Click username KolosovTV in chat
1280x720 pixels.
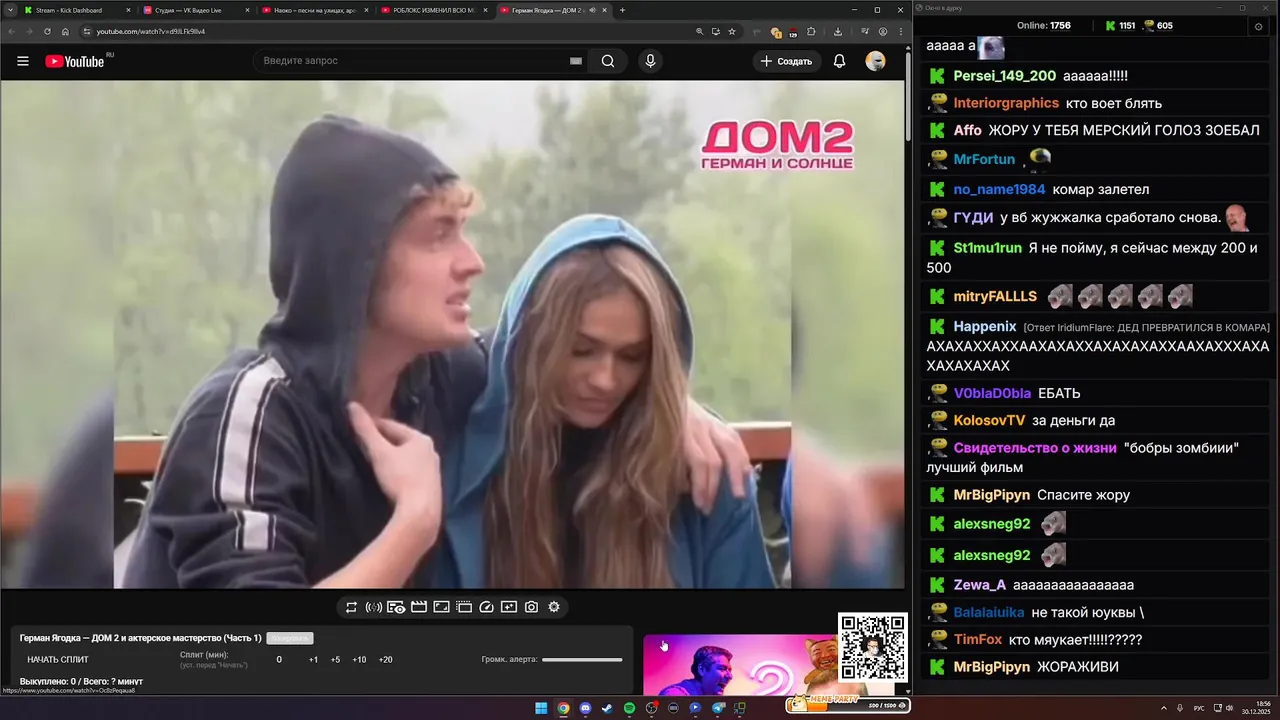coord(989,421)
